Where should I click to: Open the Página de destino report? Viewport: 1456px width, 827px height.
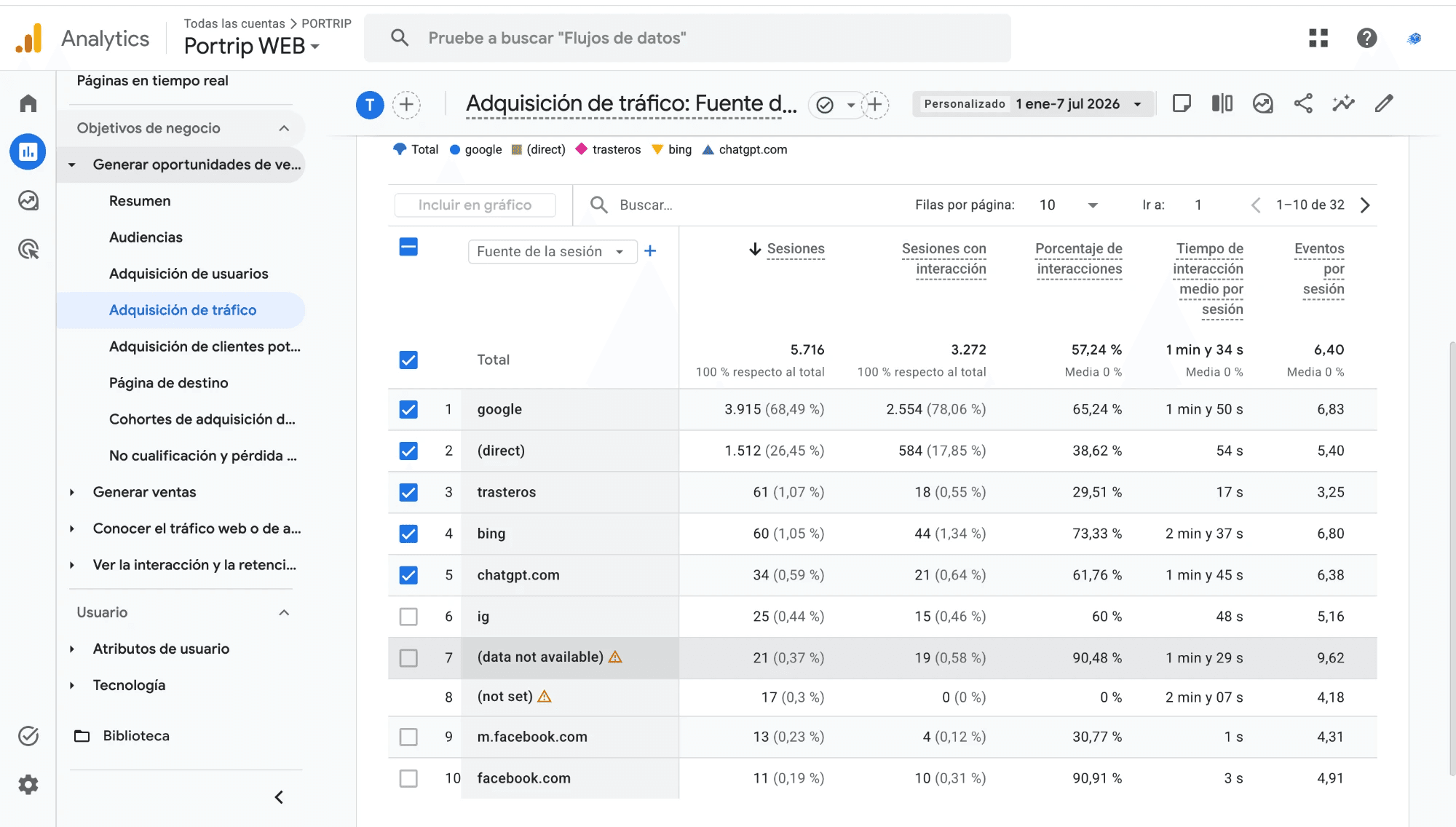[x=168, y=383]
